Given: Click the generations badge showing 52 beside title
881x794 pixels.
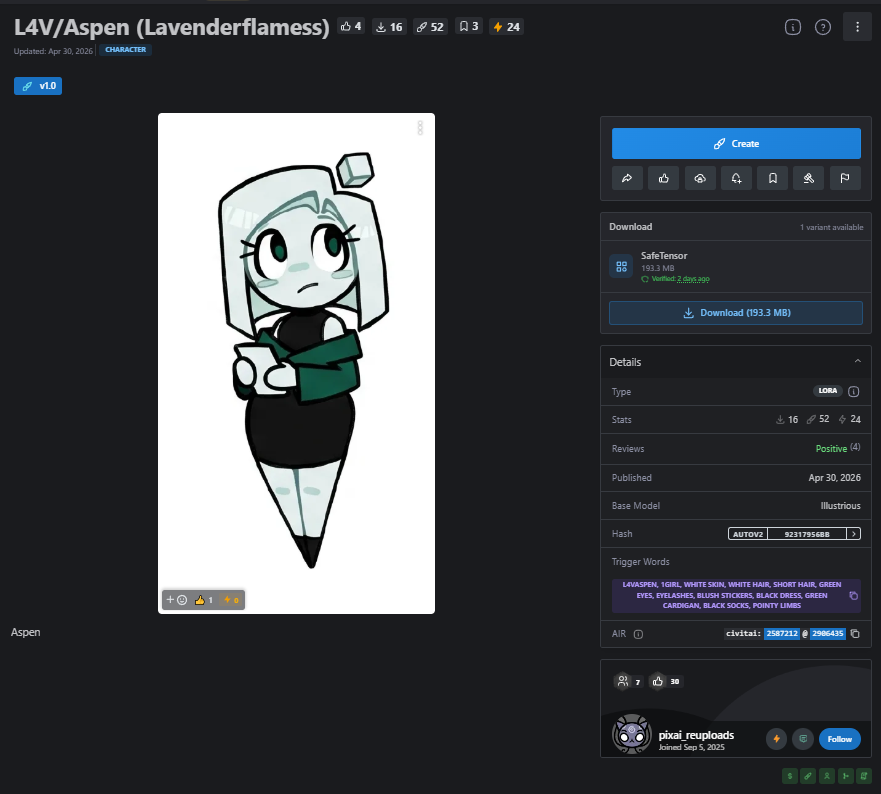Looking at the screenshot, I should point(430,26).
